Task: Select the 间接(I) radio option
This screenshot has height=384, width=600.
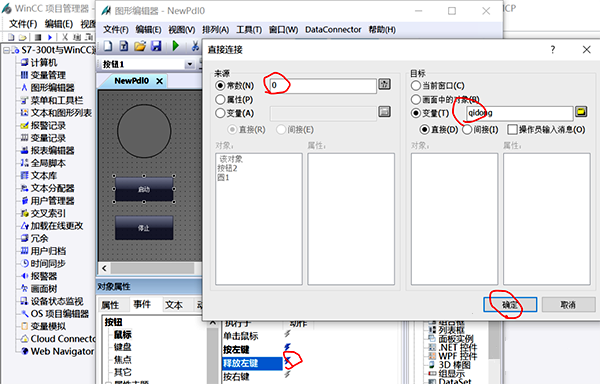Action: (x=467, y=130)
